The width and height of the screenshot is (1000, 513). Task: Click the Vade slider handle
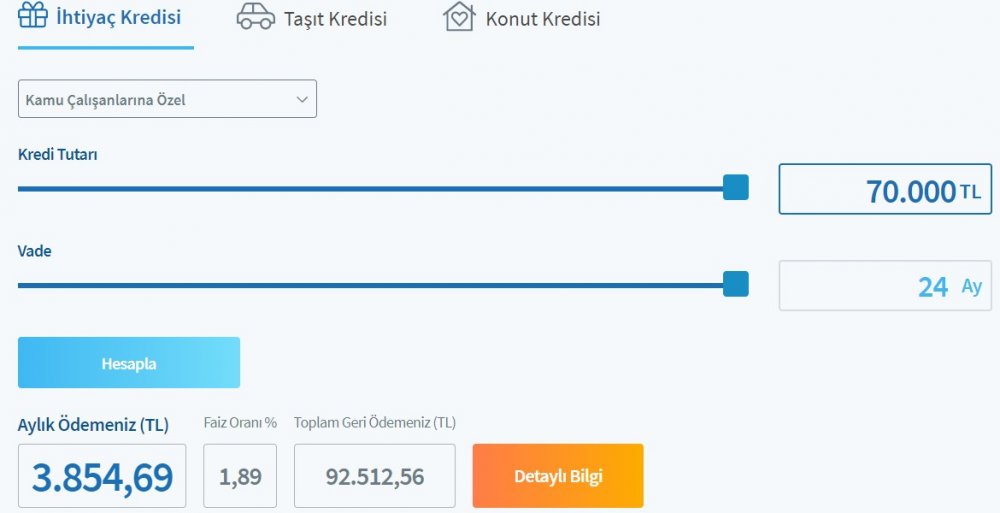coord(736,284)
